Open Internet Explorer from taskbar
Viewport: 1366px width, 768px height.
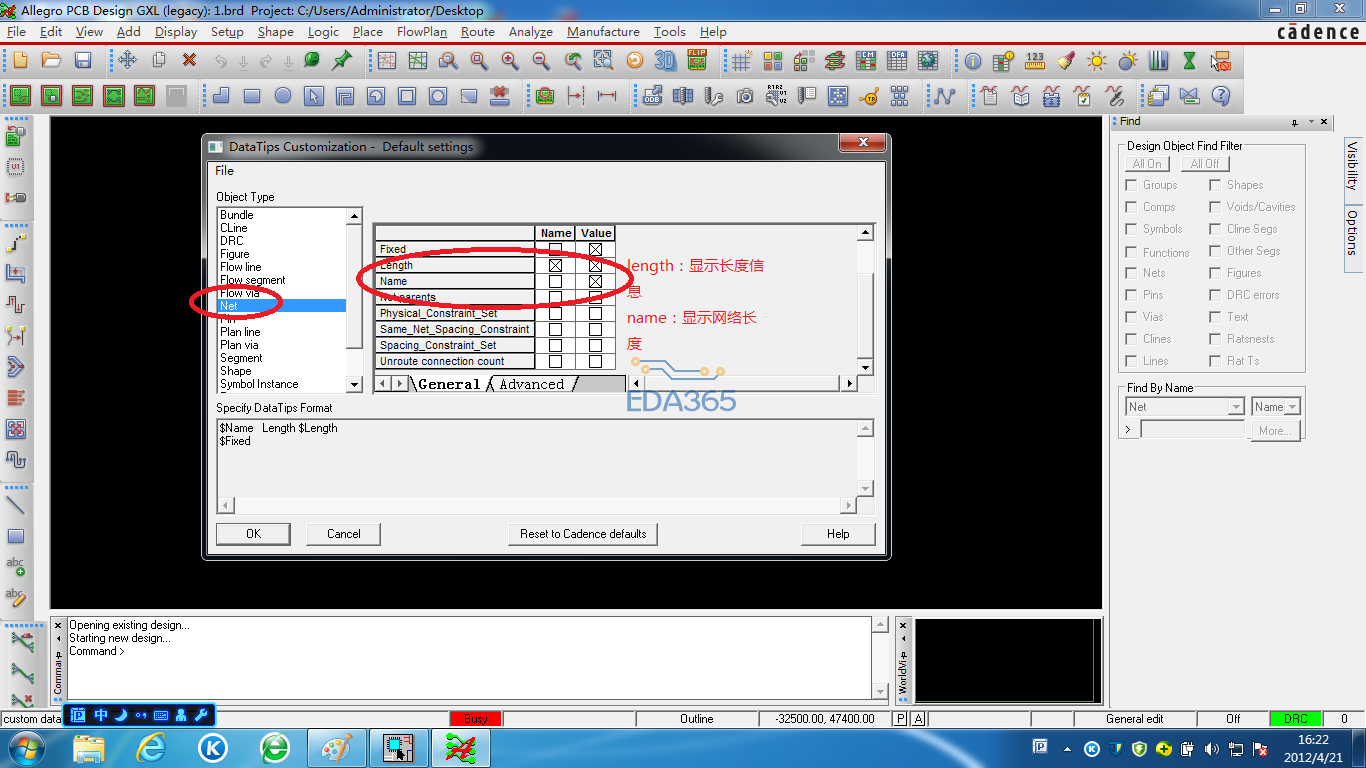point(151,747)
